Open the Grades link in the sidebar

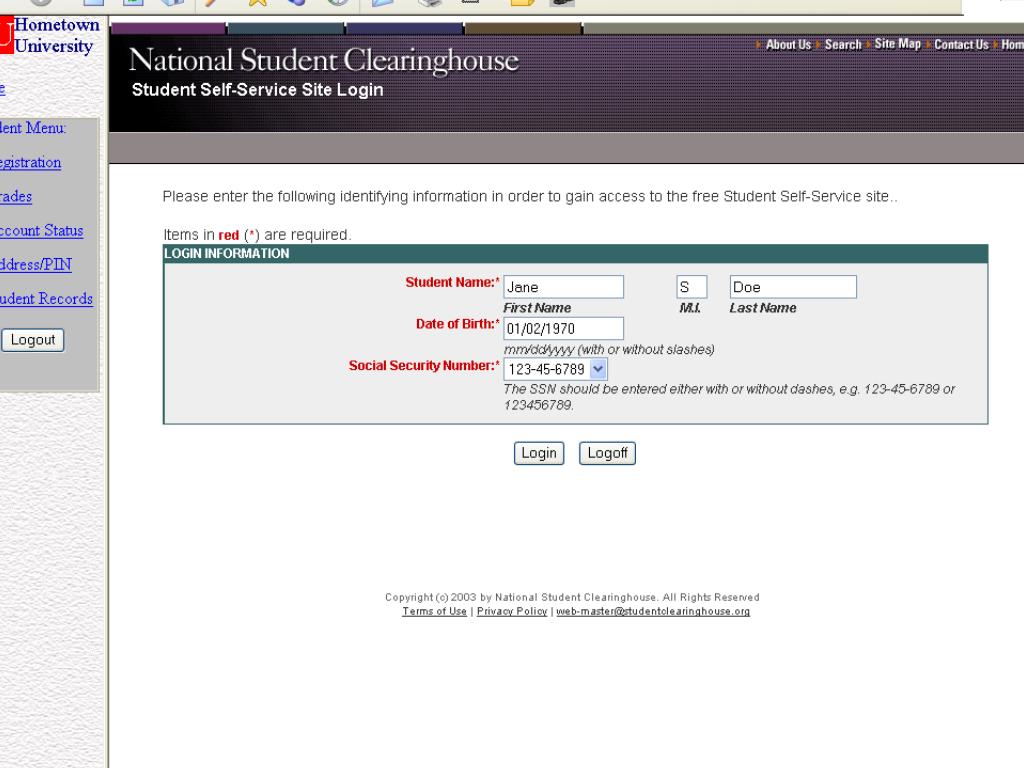(16, 197)
